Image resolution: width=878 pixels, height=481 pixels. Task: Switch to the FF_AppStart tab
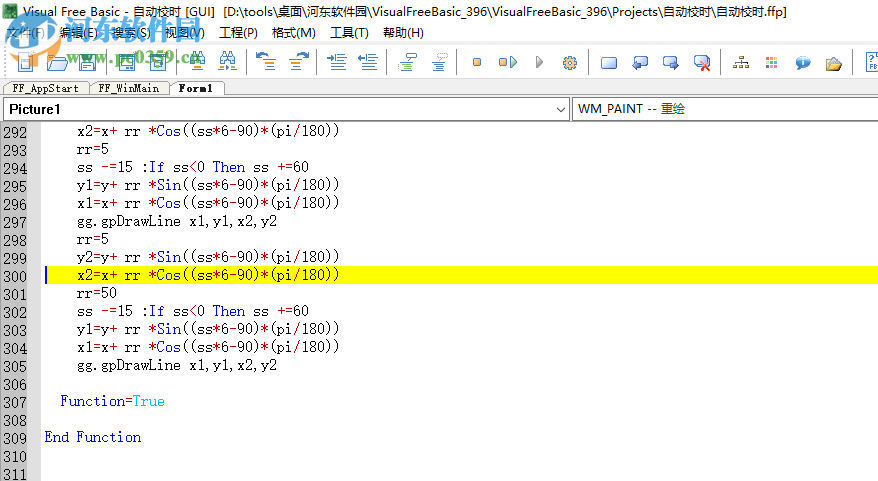46,88
